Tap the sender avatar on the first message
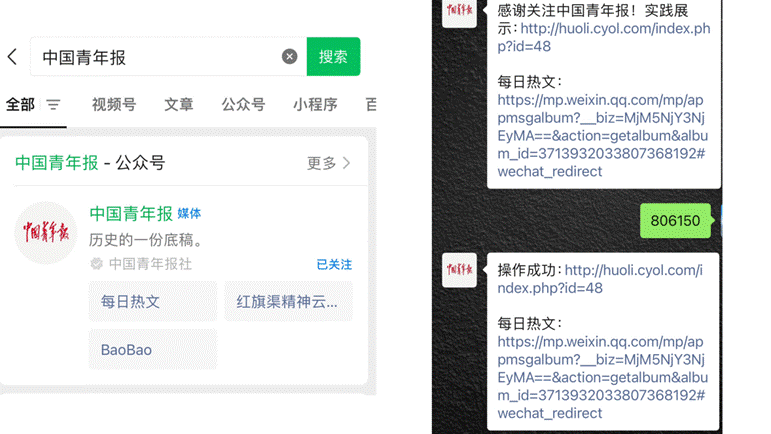This screenshot has height=434, width=771. pos(460,12)
